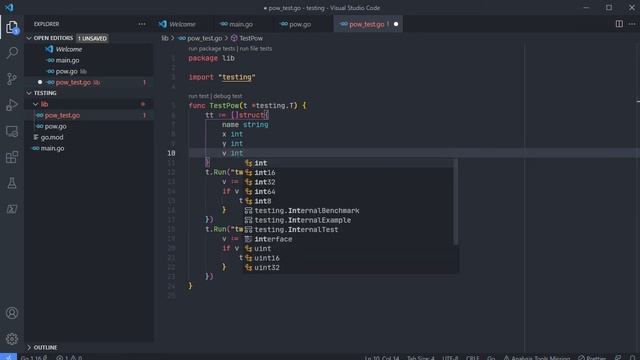This screenshot has width=640, height=360.
Task: Click lib in the breadcrumb
Action: tap(164, 38)
